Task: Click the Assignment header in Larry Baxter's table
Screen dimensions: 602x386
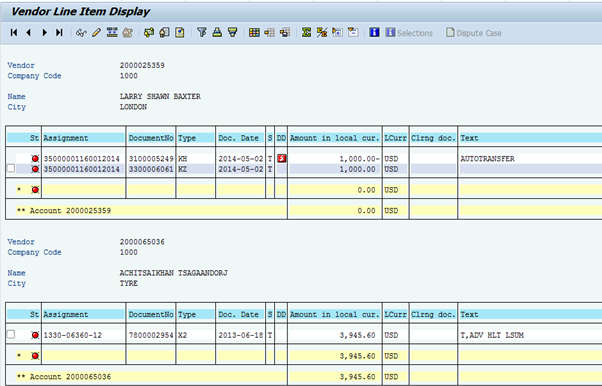Action: [x=84, y=138]
